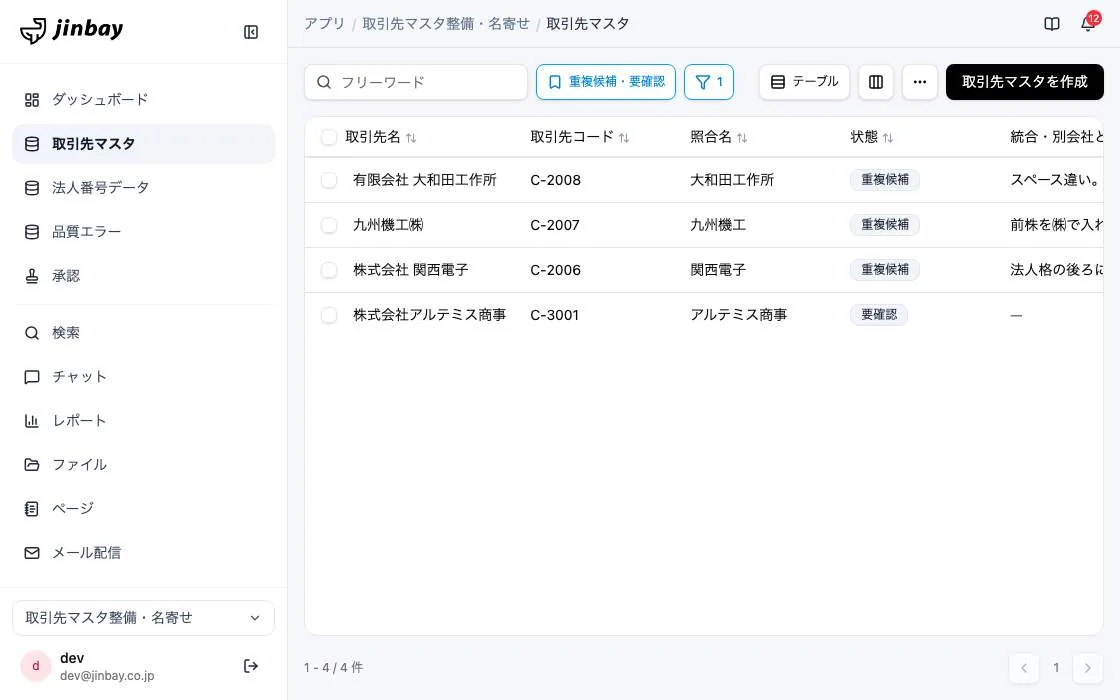Open the テーブル view switcher dropdown

804,82
